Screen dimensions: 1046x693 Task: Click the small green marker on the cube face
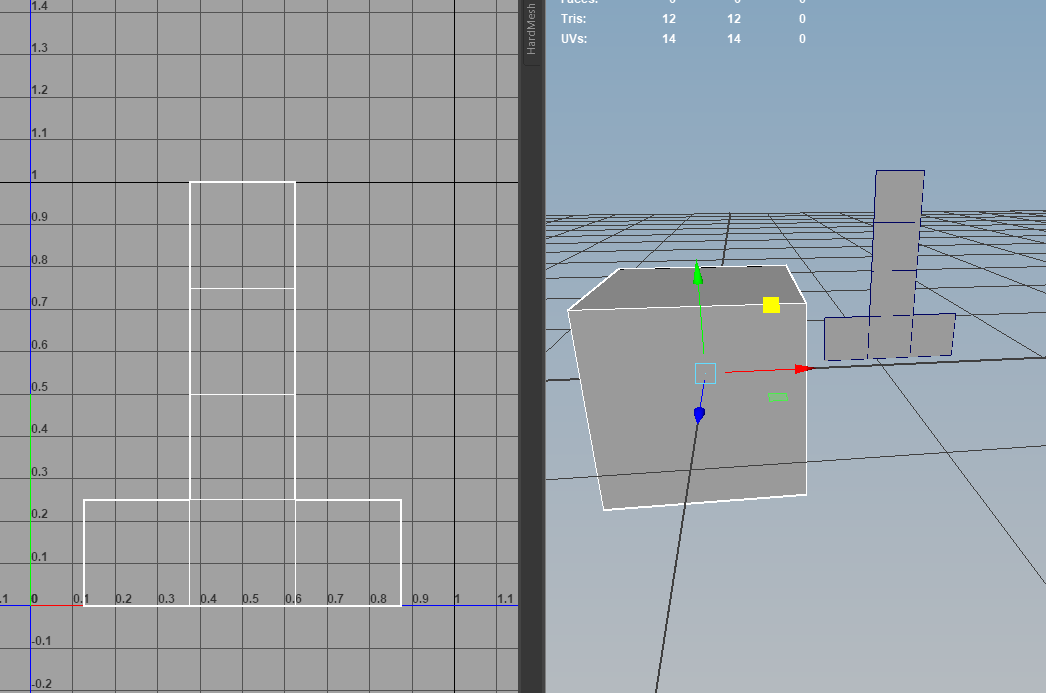coord(779,398)
